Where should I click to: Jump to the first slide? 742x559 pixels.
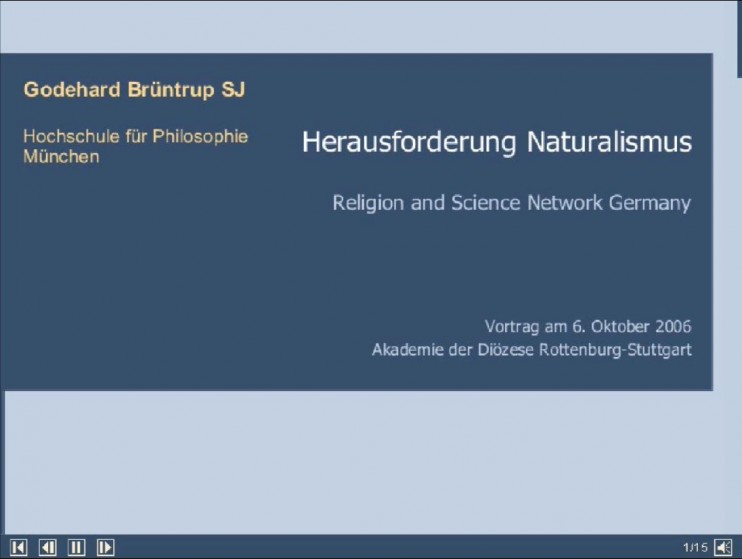[18, 548]
